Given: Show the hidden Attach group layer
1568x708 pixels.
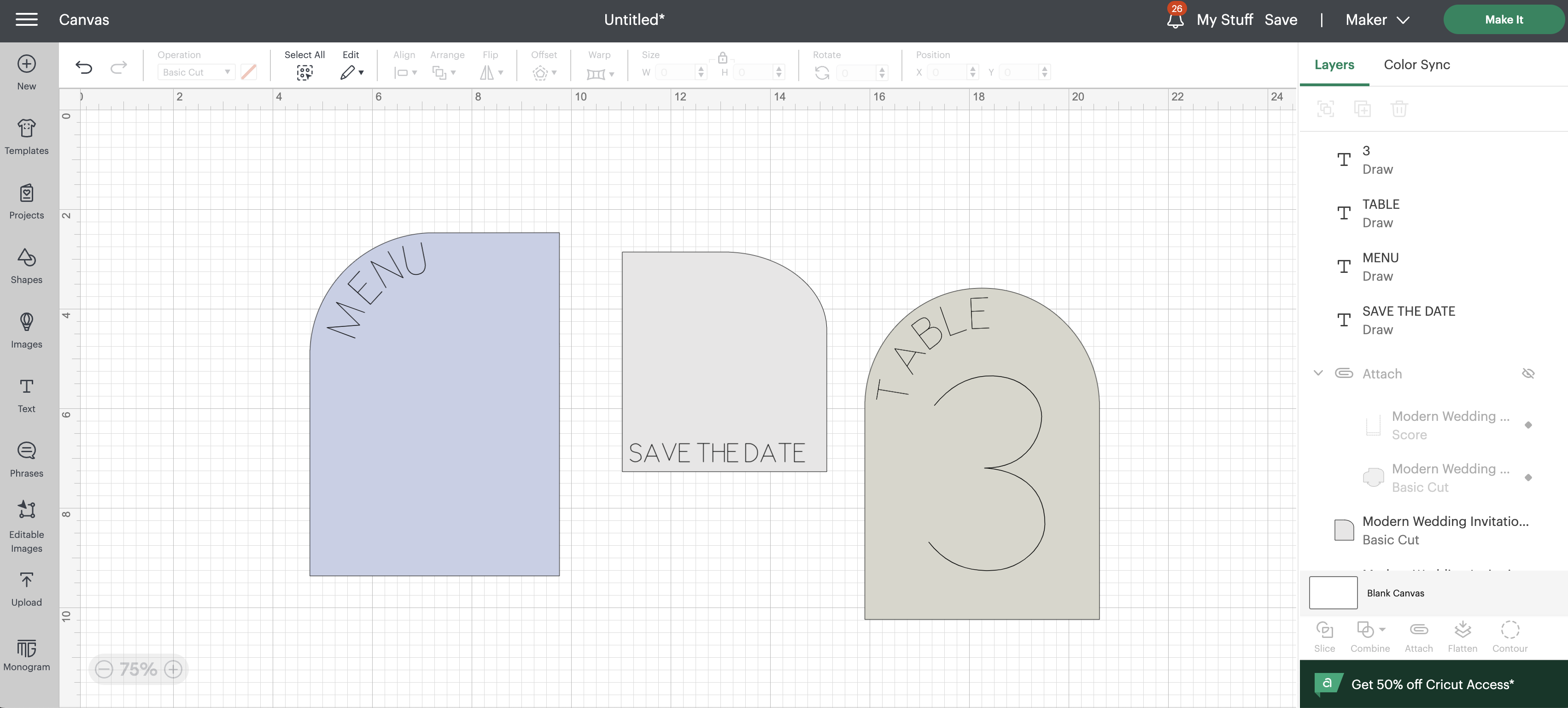Looking at the screenshot, I should click(1528, 373).
